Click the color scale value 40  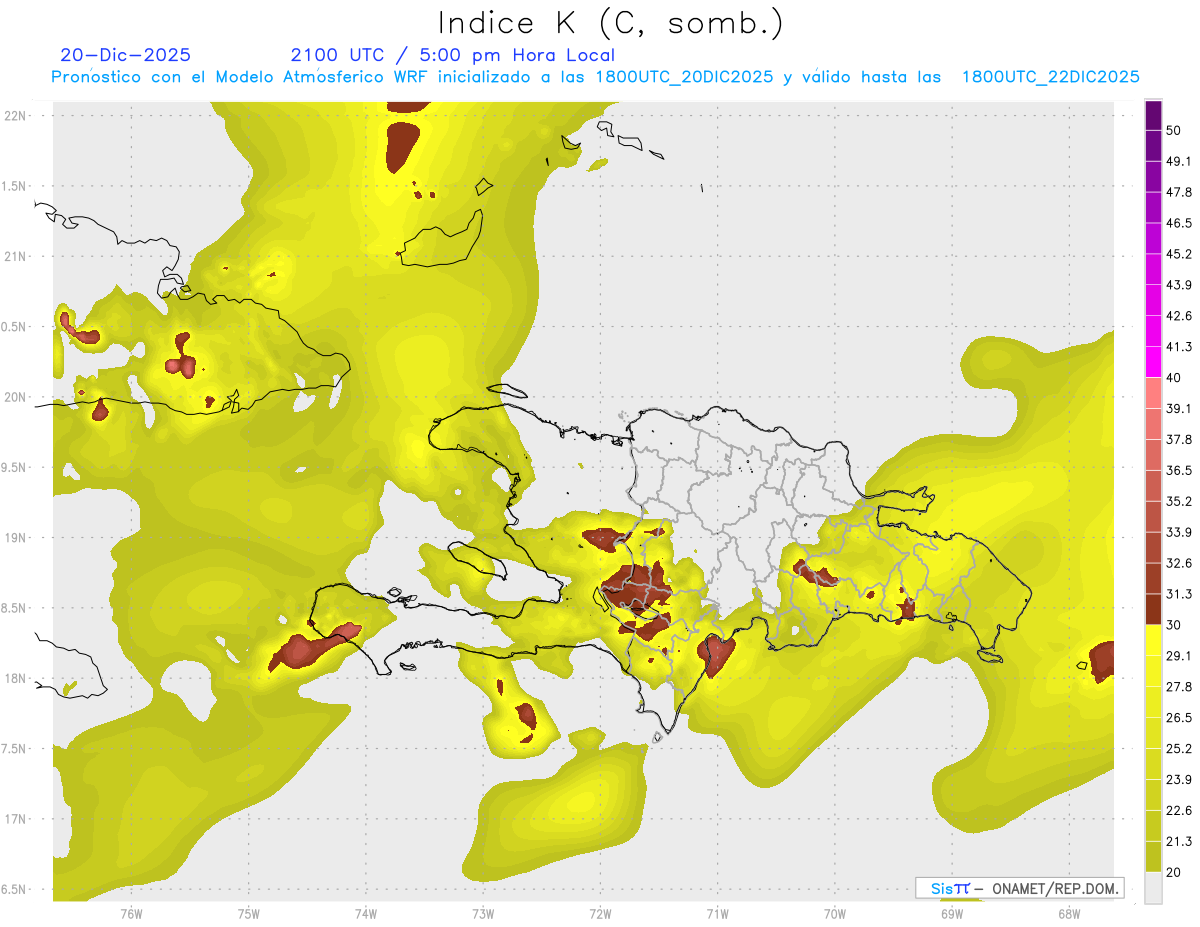(x=1174, y=378)
